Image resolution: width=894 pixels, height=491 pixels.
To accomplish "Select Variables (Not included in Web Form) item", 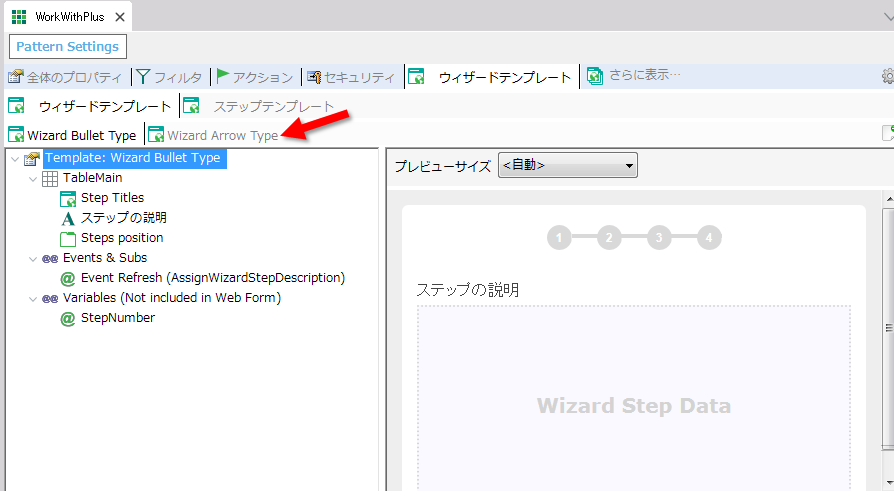I will (172, 298).
